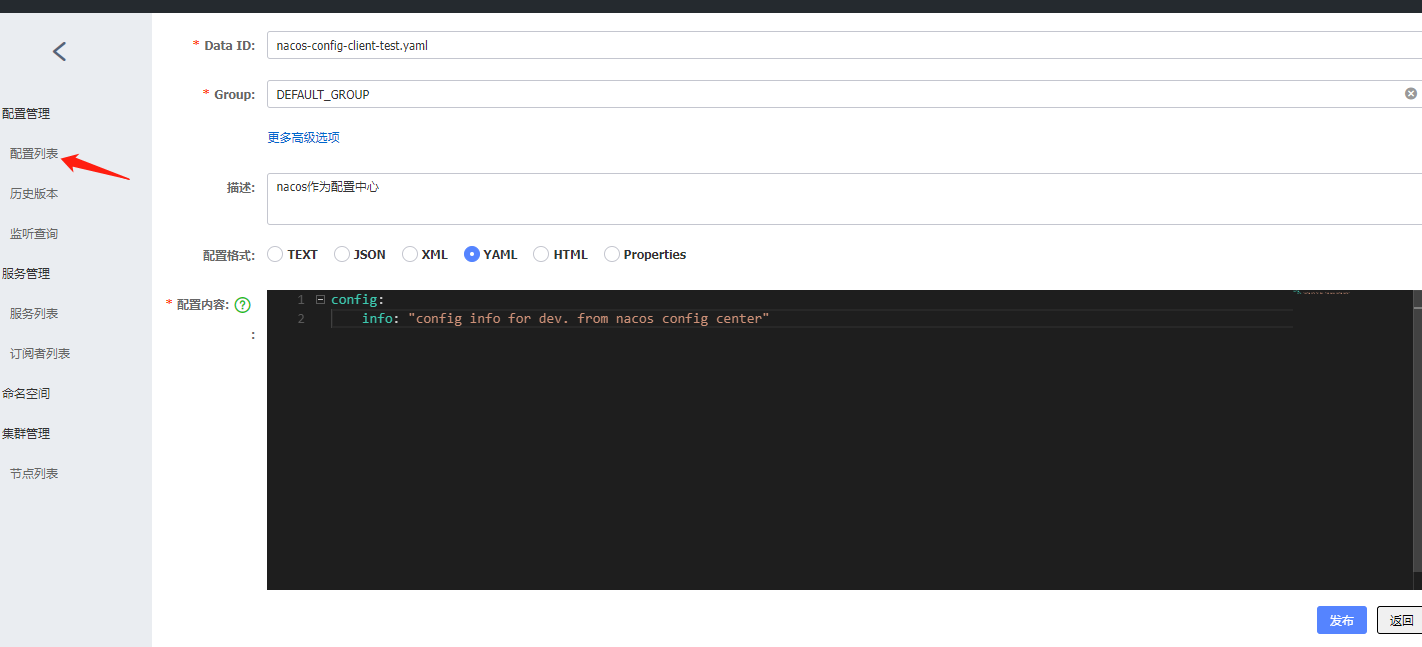Select XML format radio button

(410, 254)
